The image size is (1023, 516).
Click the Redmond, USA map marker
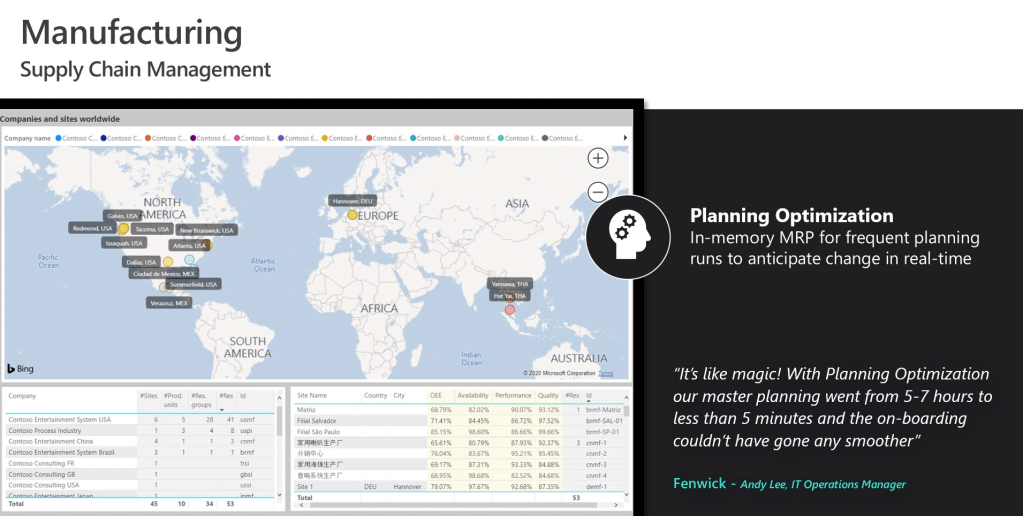click(x=123, y=229)
